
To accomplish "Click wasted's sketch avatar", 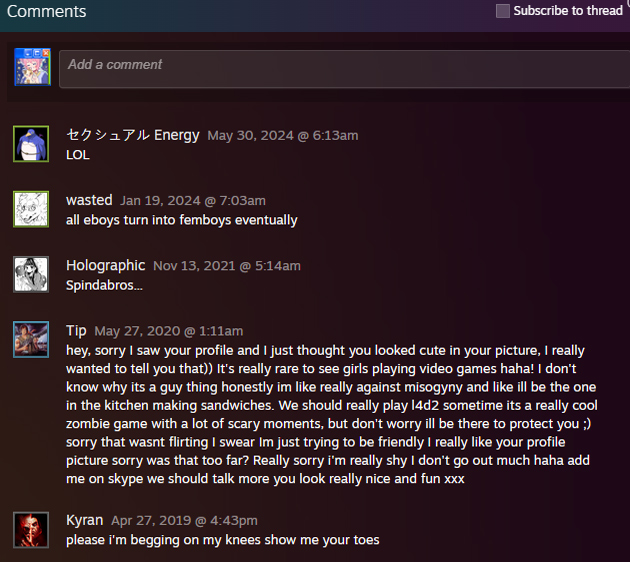I will coord(31,209).
